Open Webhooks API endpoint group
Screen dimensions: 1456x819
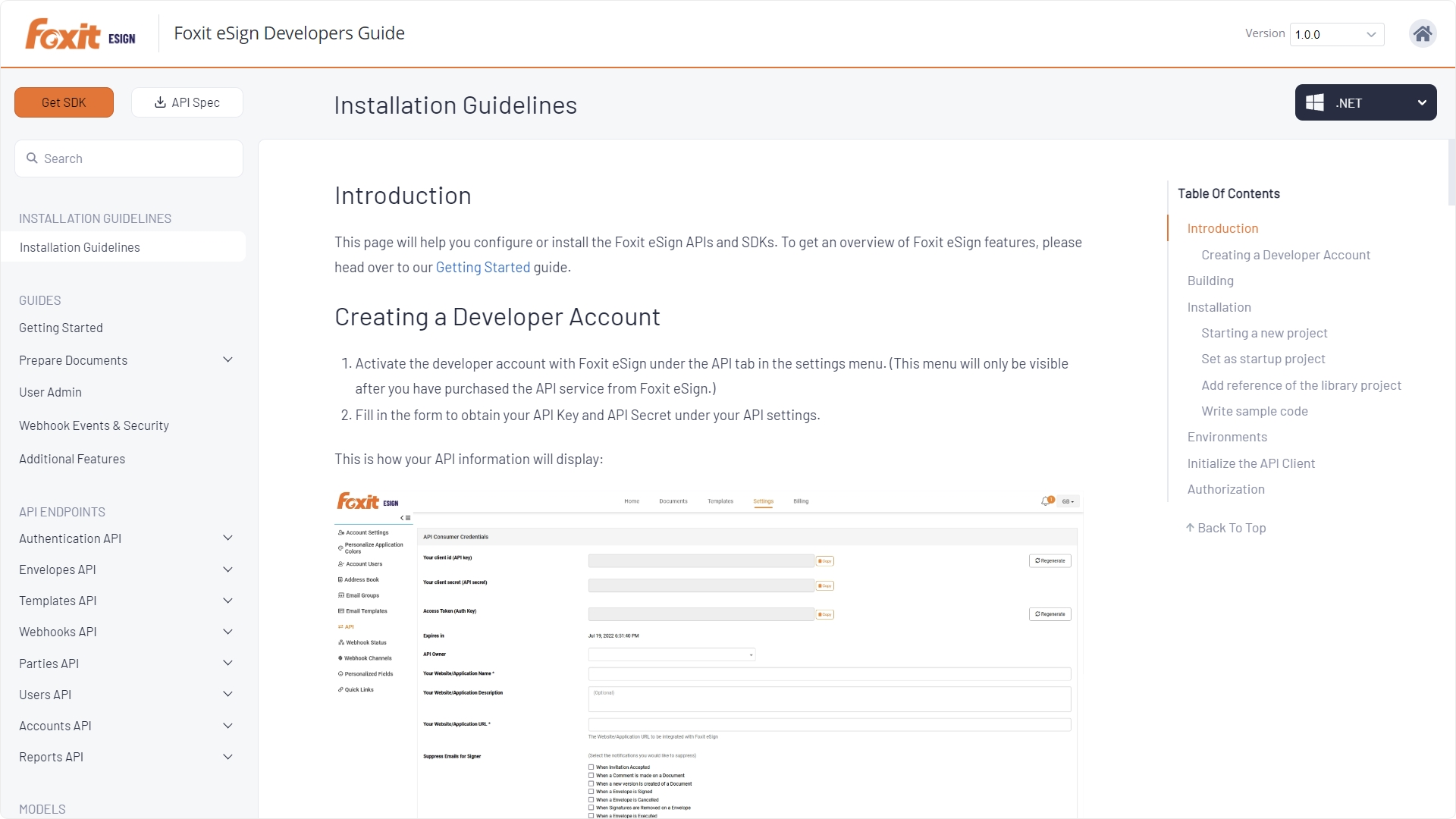(x=58, y=632)
